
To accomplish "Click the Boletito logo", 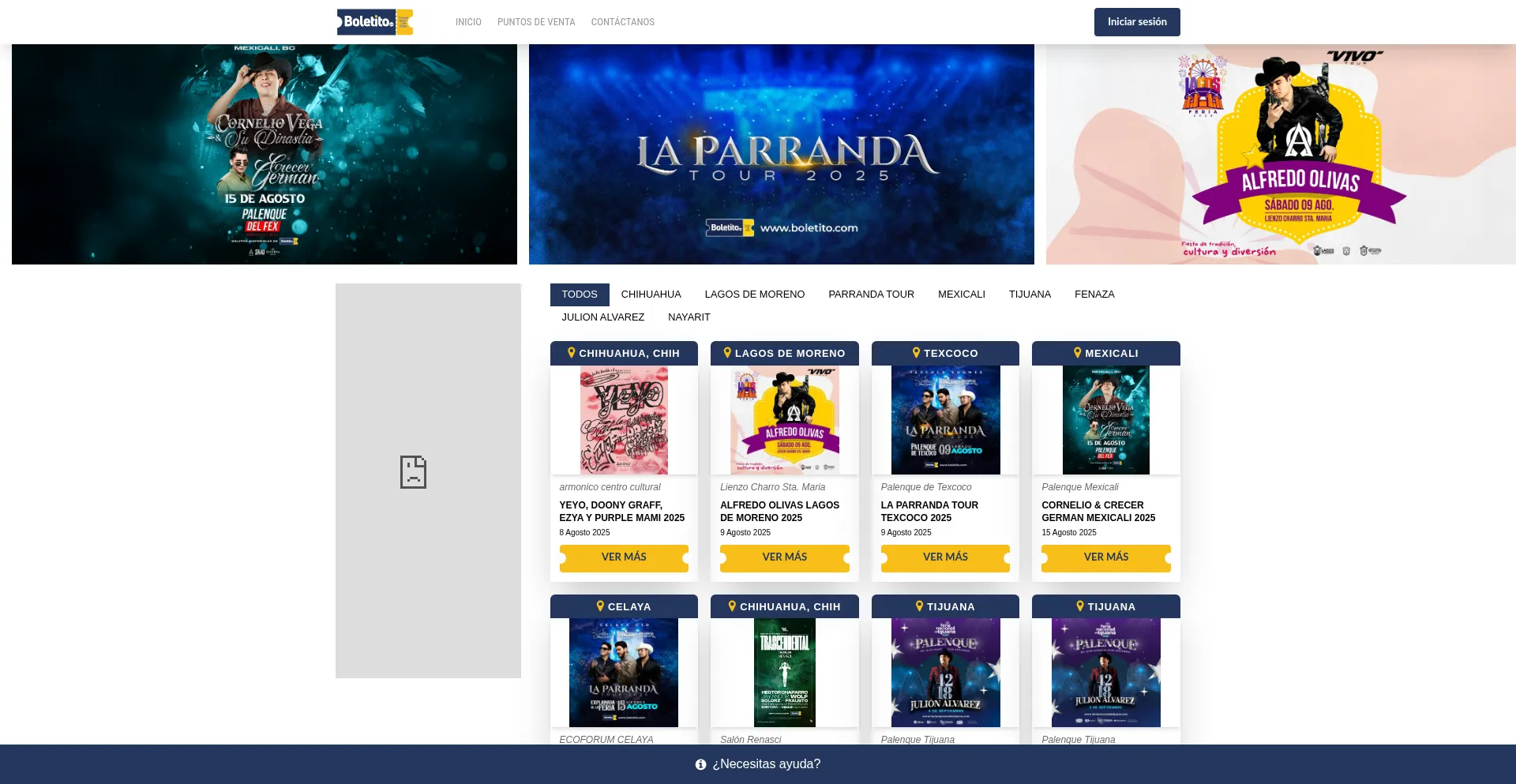I will pyautogui.click(x=375, y=22).
